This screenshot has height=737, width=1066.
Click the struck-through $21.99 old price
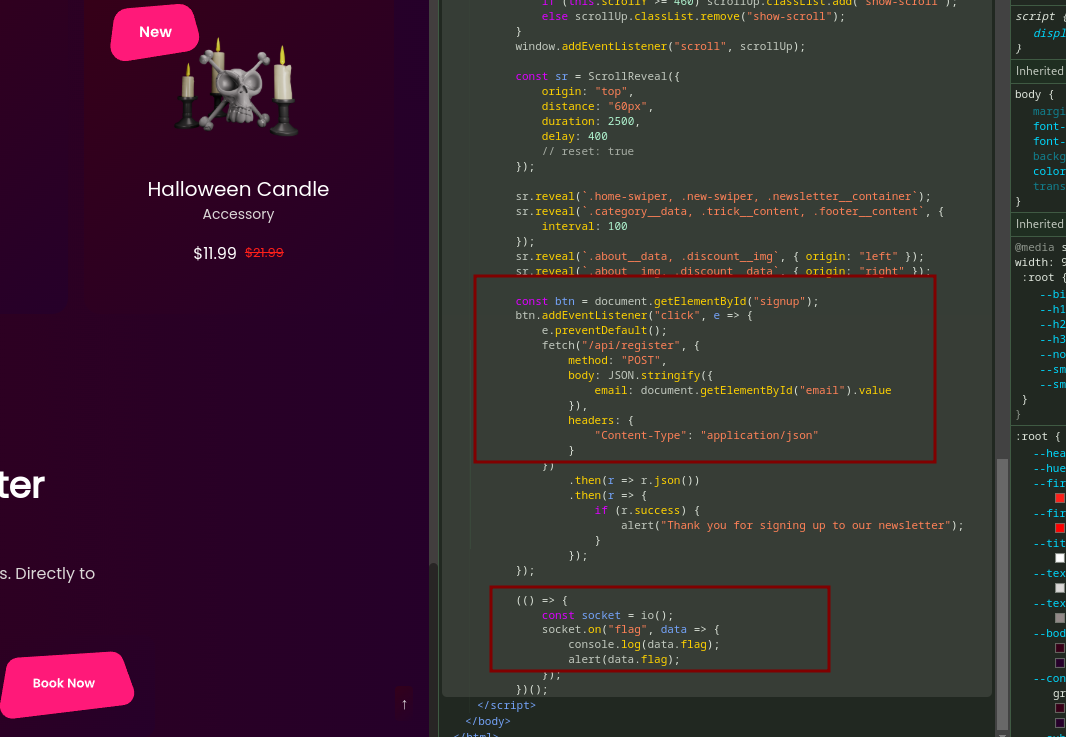click(x=264, y=252)
